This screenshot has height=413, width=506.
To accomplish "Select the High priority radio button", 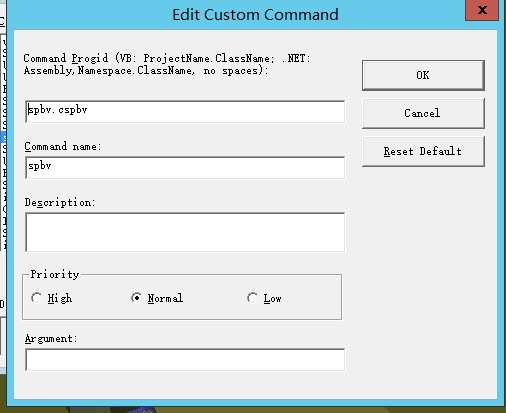I will [37, 298].
